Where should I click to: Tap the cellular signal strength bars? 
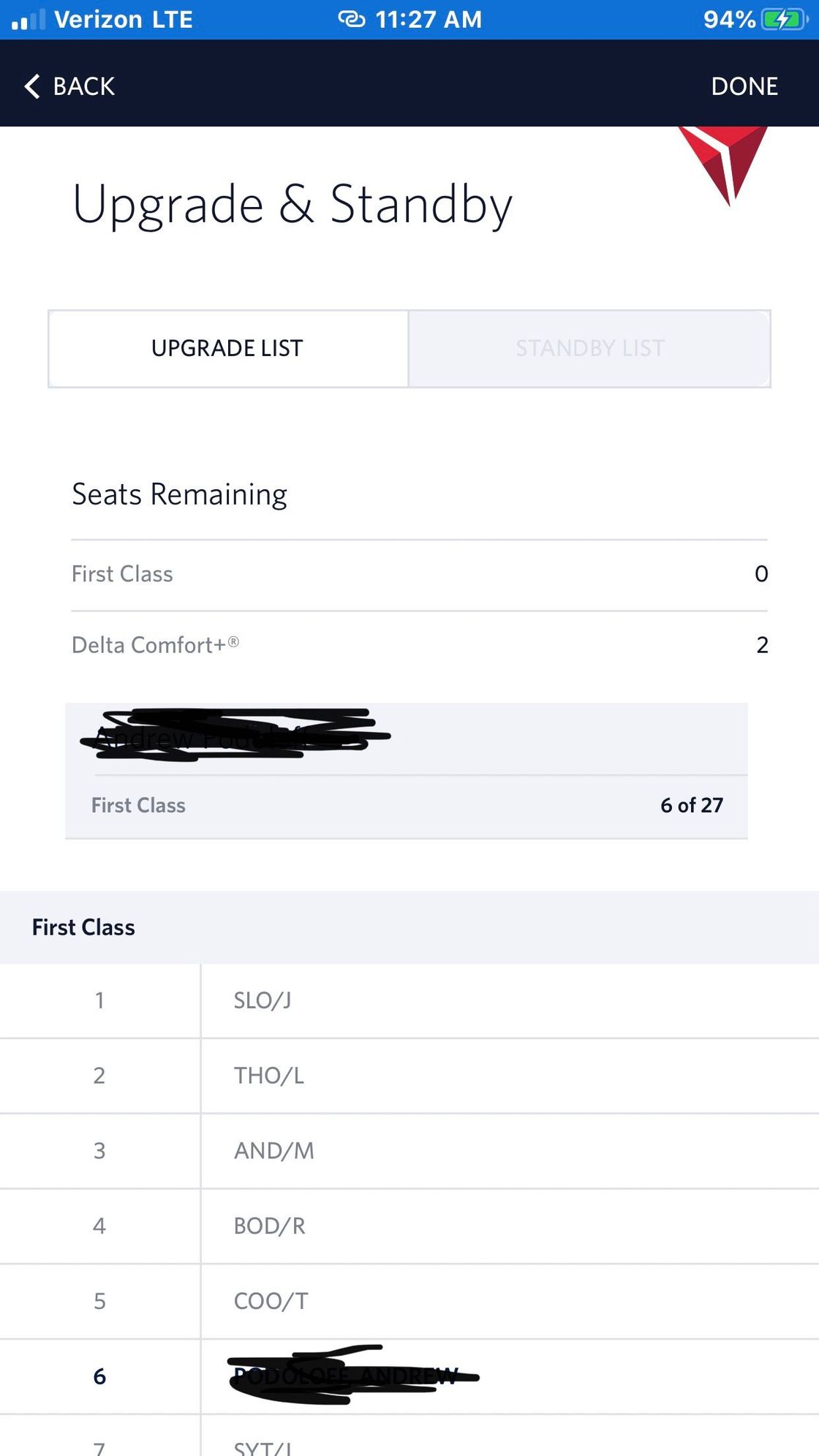(29, 20)
